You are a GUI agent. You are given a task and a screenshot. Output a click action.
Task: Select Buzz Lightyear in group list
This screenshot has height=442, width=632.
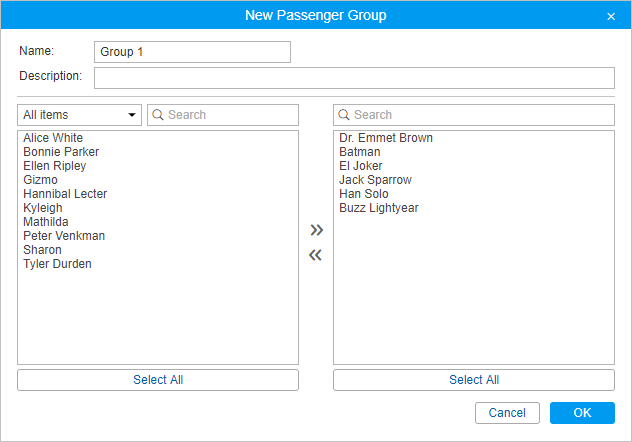[379, 208]
